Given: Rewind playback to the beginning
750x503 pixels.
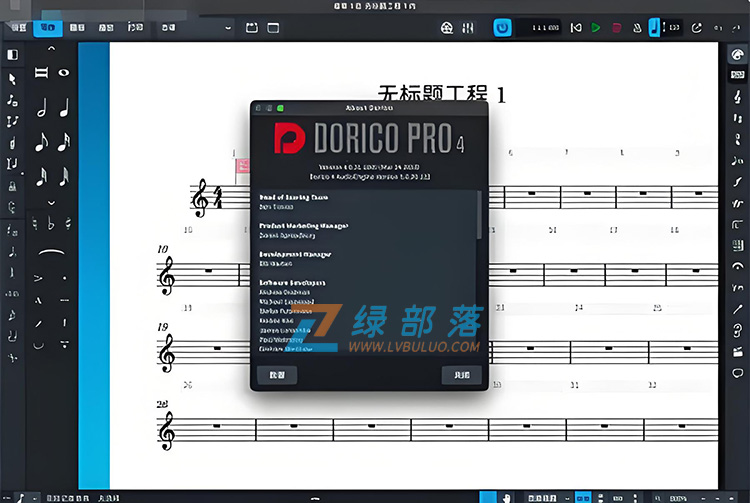Looking at the screenshot, I should tap(576, 28).
